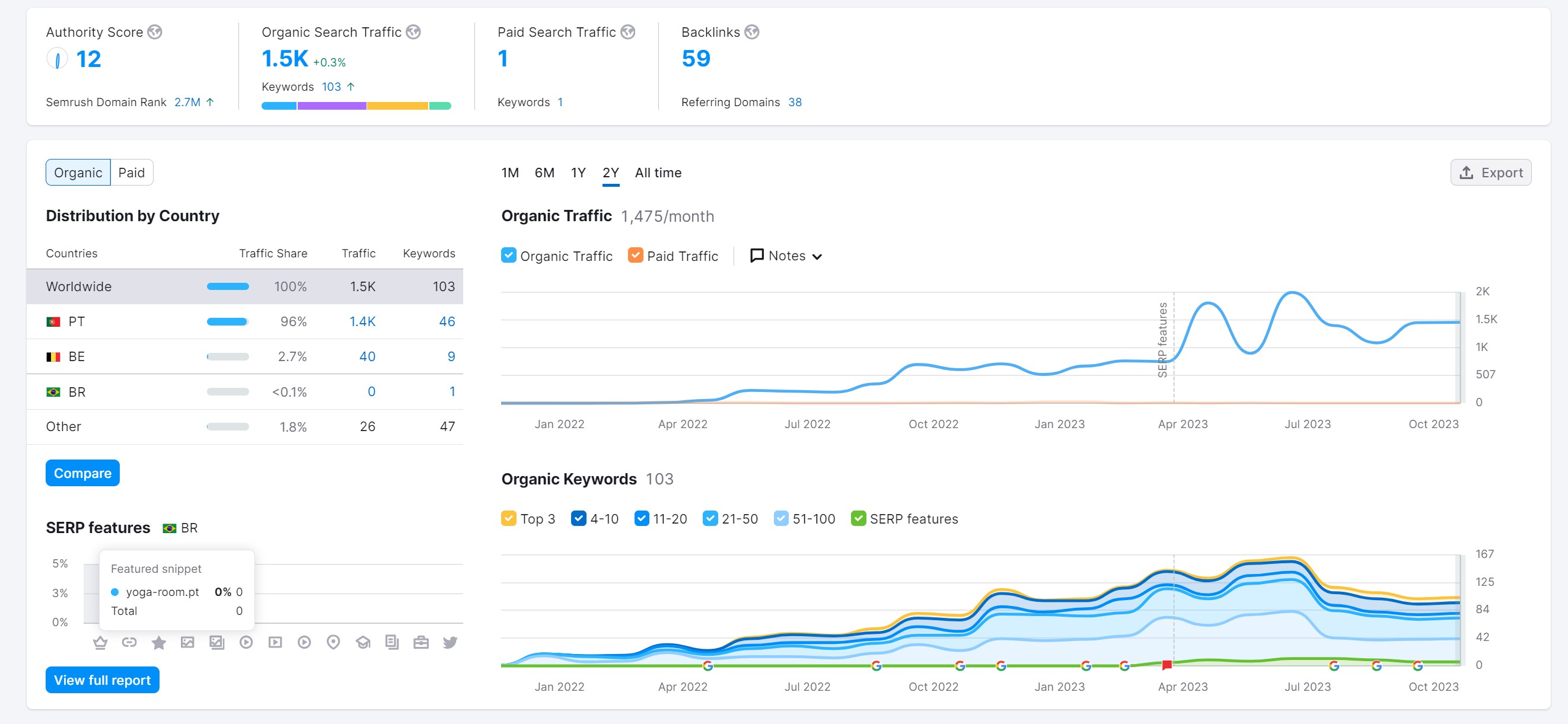Click the red flag marker on keywords chart
This screenshot has height=724, width=1568.
(1167, 664)
